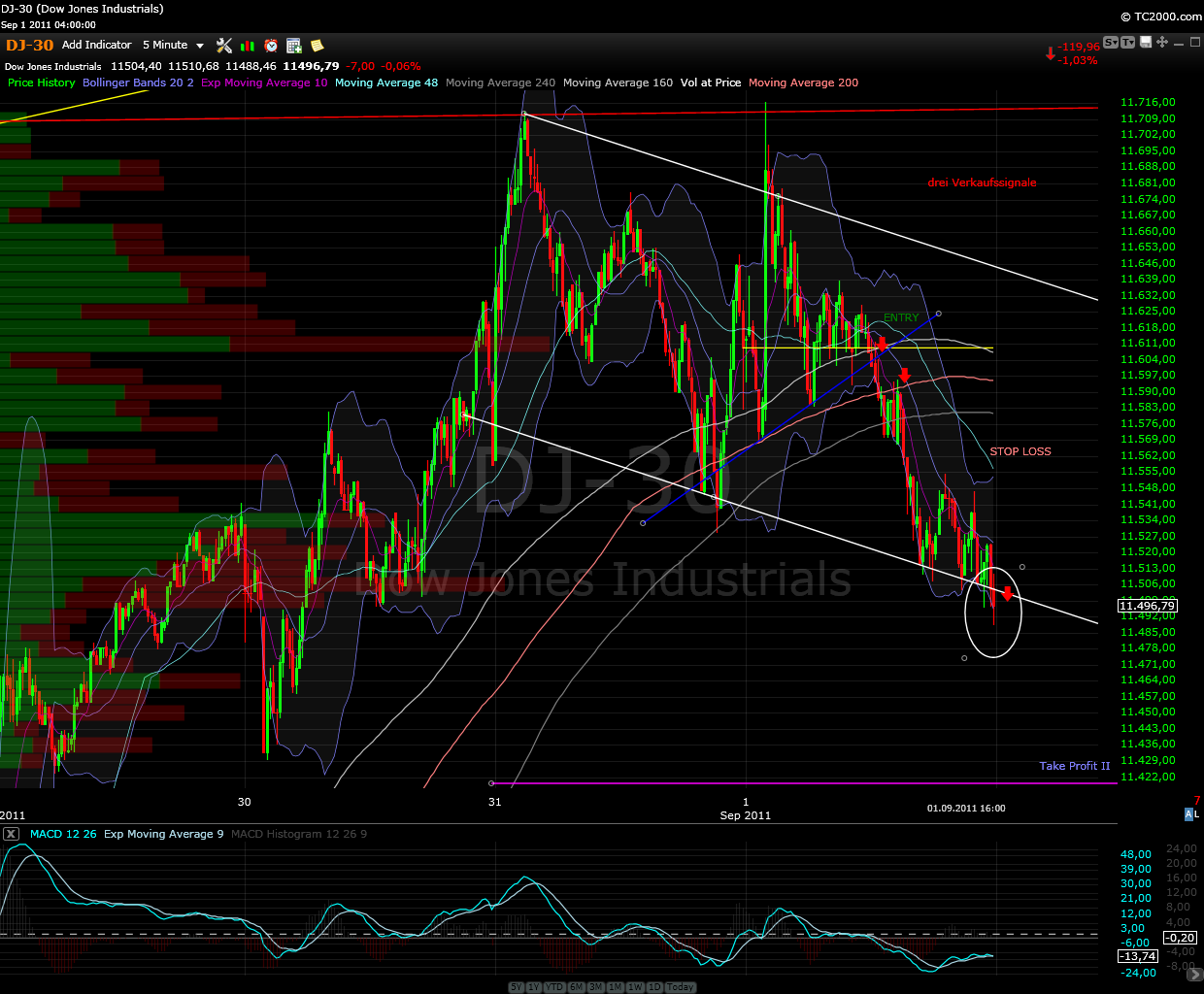1204x994 pixels.
Task: Open the T tools dropdown
Action: pyautogui.click(x=1129, y=42)
